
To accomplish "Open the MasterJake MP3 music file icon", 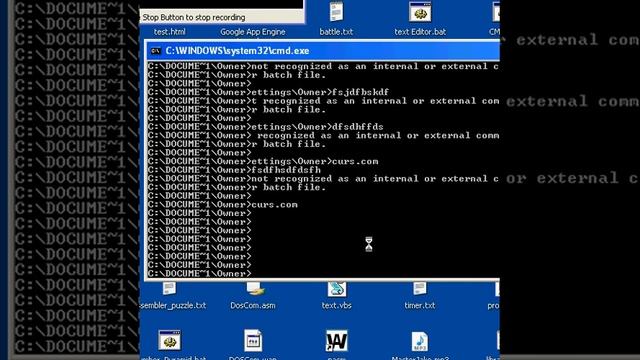I will pyautogui.click(x=420, y=341).
